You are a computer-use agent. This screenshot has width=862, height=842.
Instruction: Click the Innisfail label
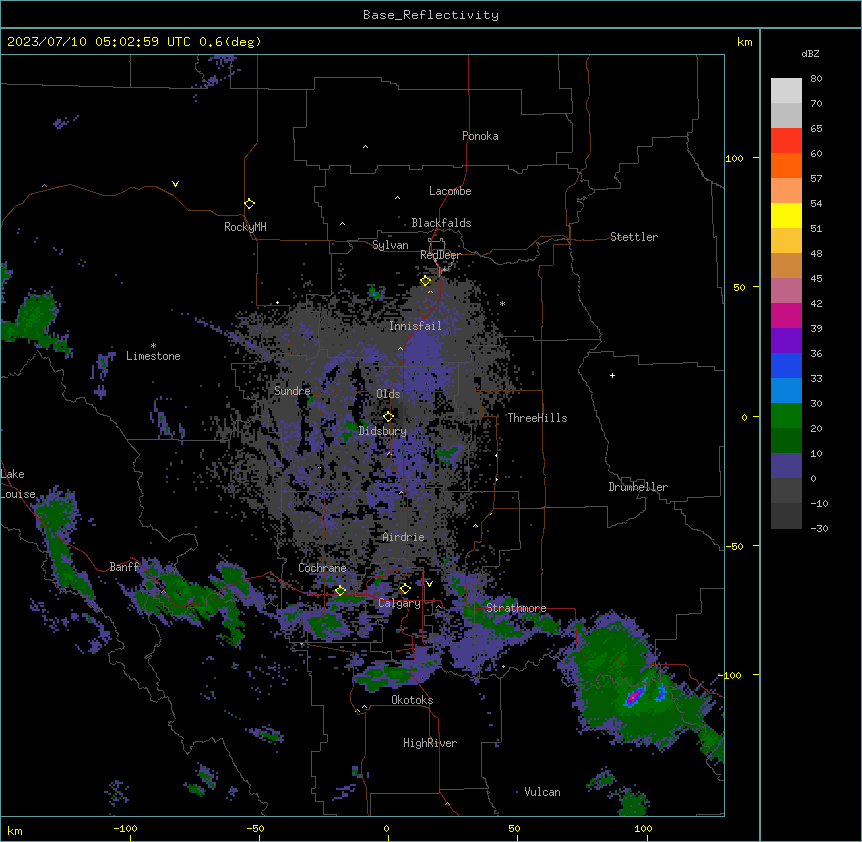pos(416,326)
